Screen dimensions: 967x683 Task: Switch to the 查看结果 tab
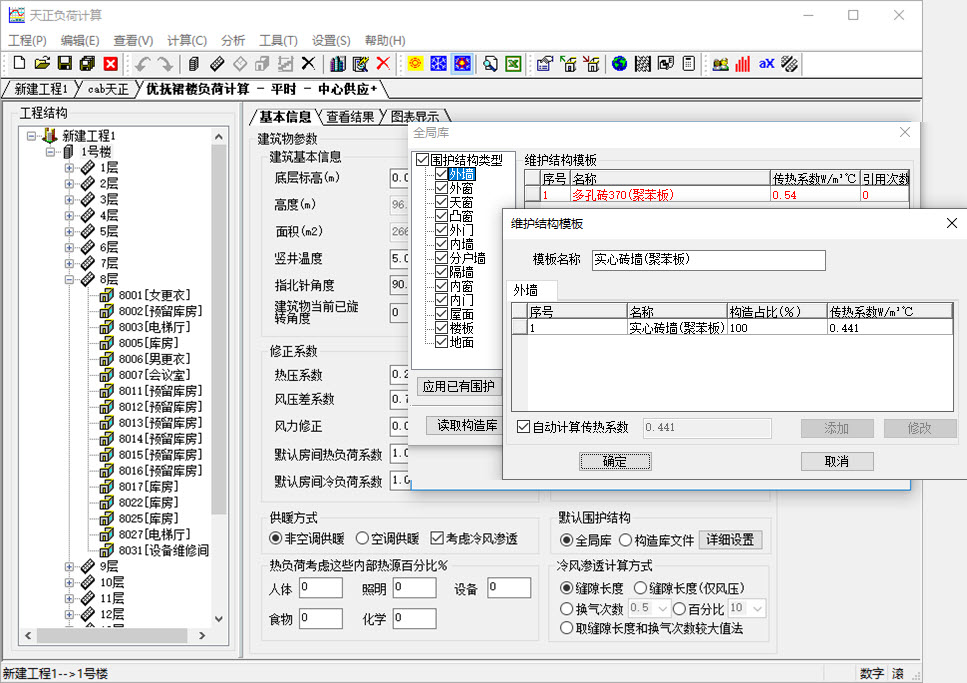click(350, 117)
